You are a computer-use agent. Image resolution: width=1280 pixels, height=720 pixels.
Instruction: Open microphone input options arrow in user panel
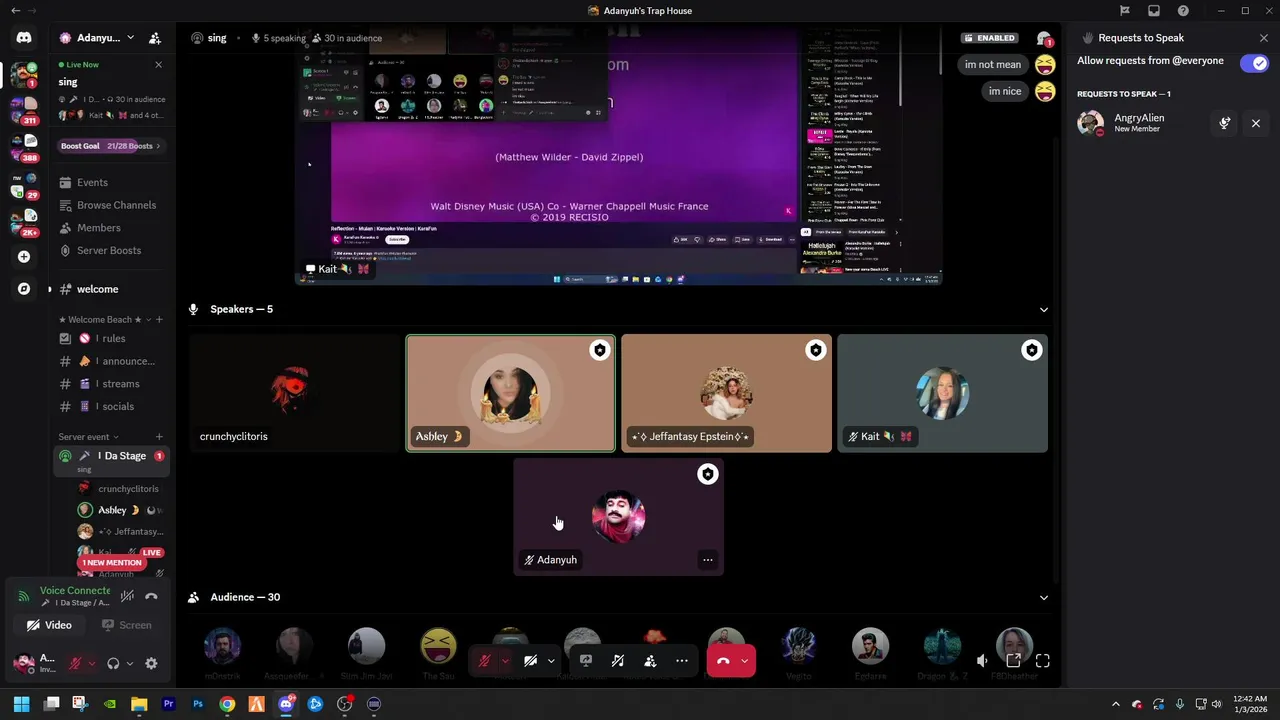(91, 663)
